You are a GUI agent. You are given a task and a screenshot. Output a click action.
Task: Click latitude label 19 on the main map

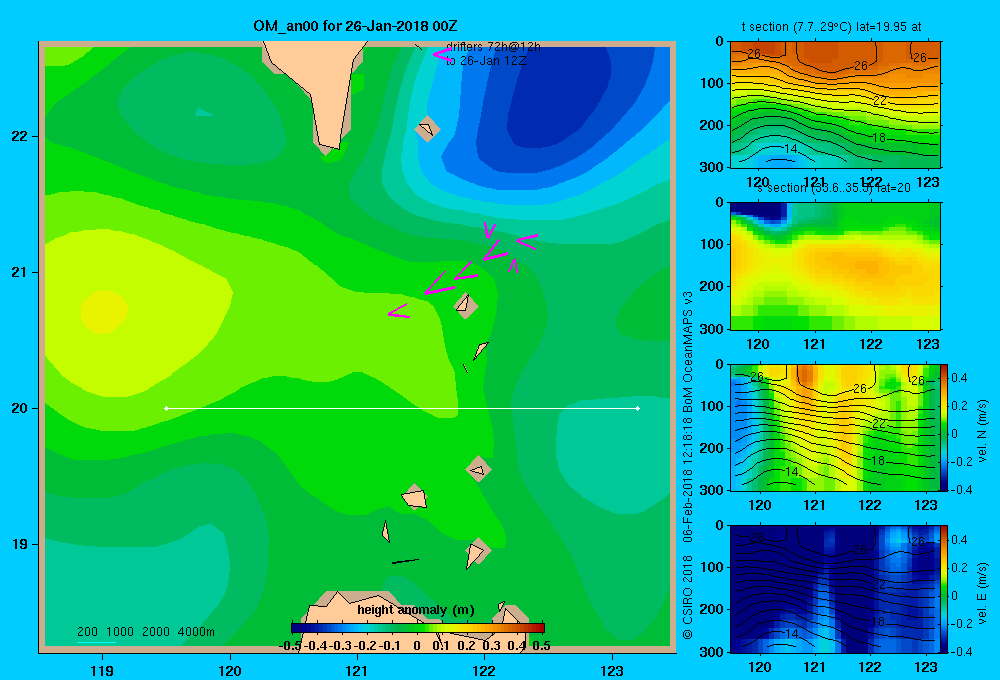click(20, 544)
